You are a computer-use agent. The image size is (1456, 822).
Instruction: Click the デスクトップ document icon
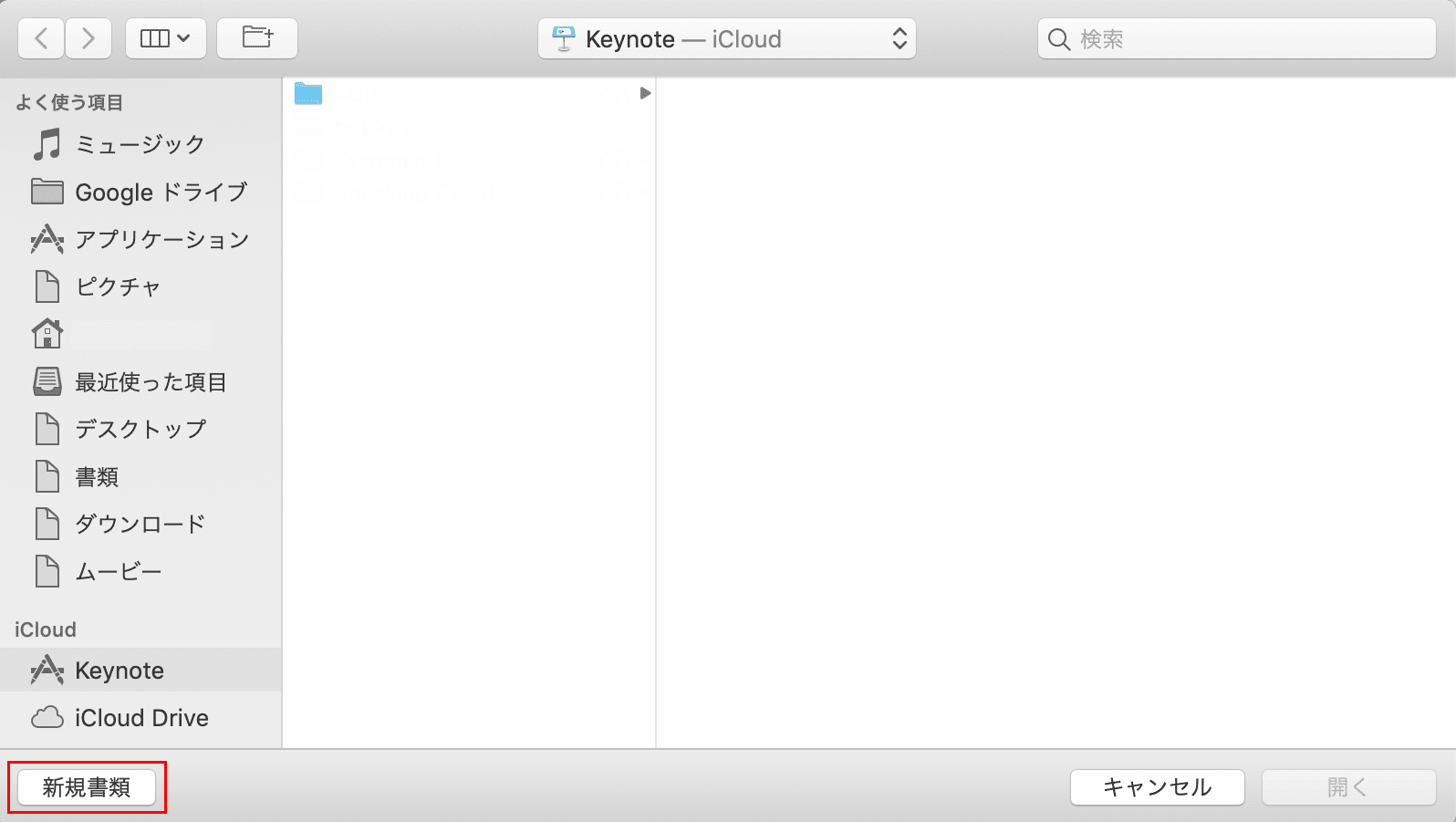coord(47,429)
